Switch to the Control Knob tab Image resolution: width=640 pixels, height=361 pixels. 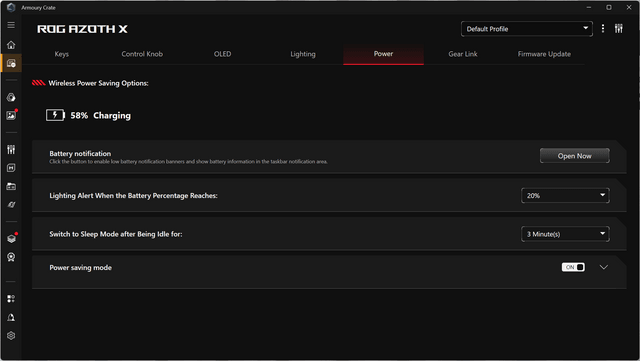[x=142, y=54]
